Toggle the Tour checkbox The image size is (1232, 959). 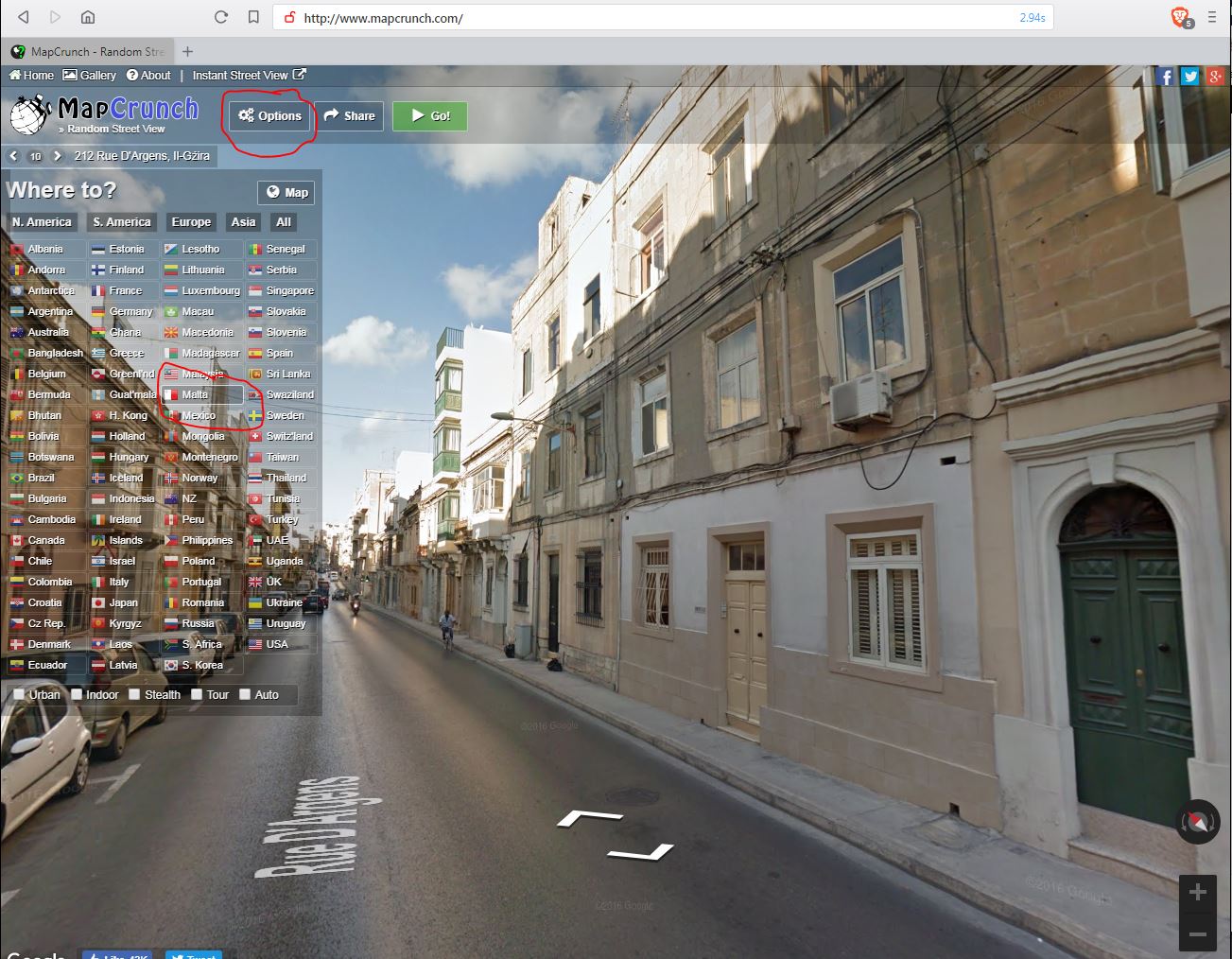(x=197, y=694)
